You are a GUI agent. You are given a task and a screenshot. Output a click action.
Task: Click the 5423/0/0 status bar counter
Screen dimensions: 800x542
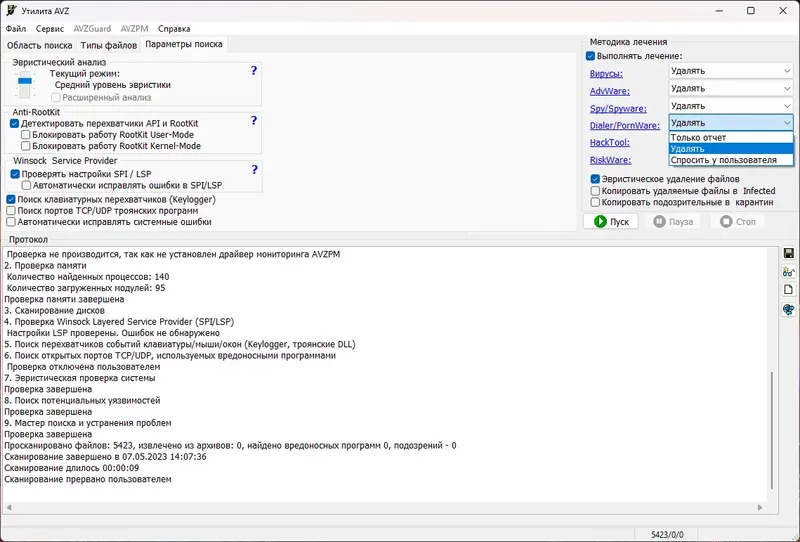click(x=667, y=535)
